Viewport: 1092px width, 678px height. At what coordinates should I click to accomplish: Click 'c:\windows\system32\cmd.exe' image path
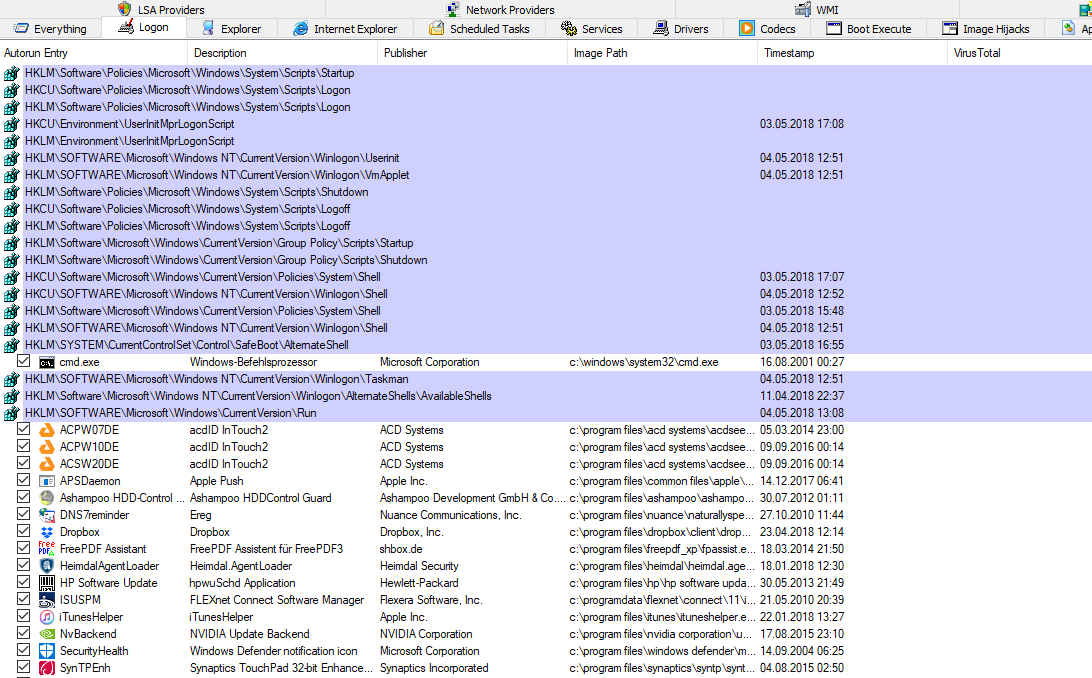coord(644,362)
